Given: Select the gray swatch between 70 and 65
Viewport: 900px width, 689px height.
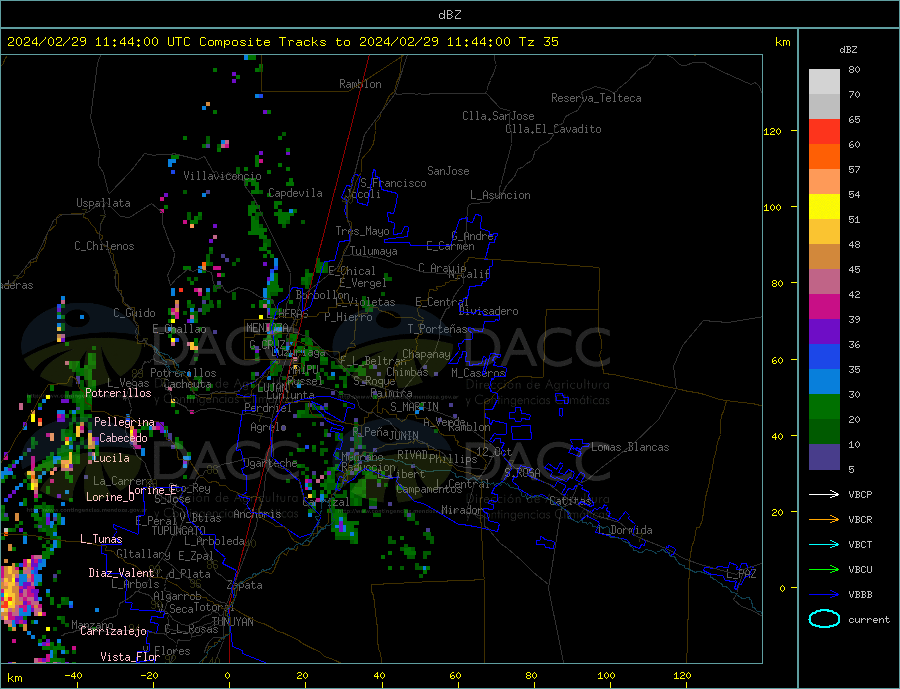Looking at the screenshot, I should point(824,107).
